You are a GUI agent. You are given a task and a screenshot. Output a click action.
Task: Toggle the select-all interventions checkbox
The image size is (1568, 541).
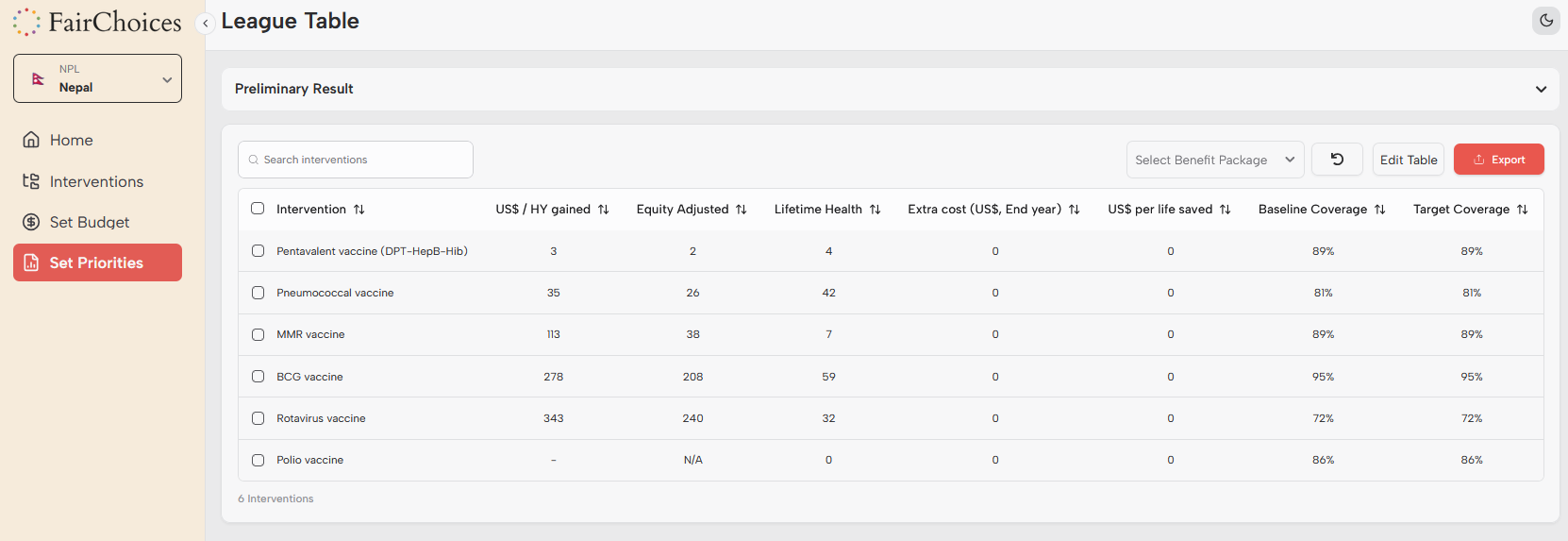pos(258,209)
